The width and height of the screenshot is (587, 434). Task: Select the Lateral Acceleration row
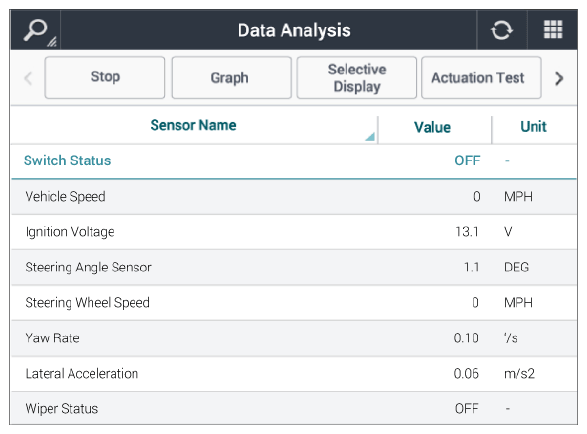(x=294, y=374)
